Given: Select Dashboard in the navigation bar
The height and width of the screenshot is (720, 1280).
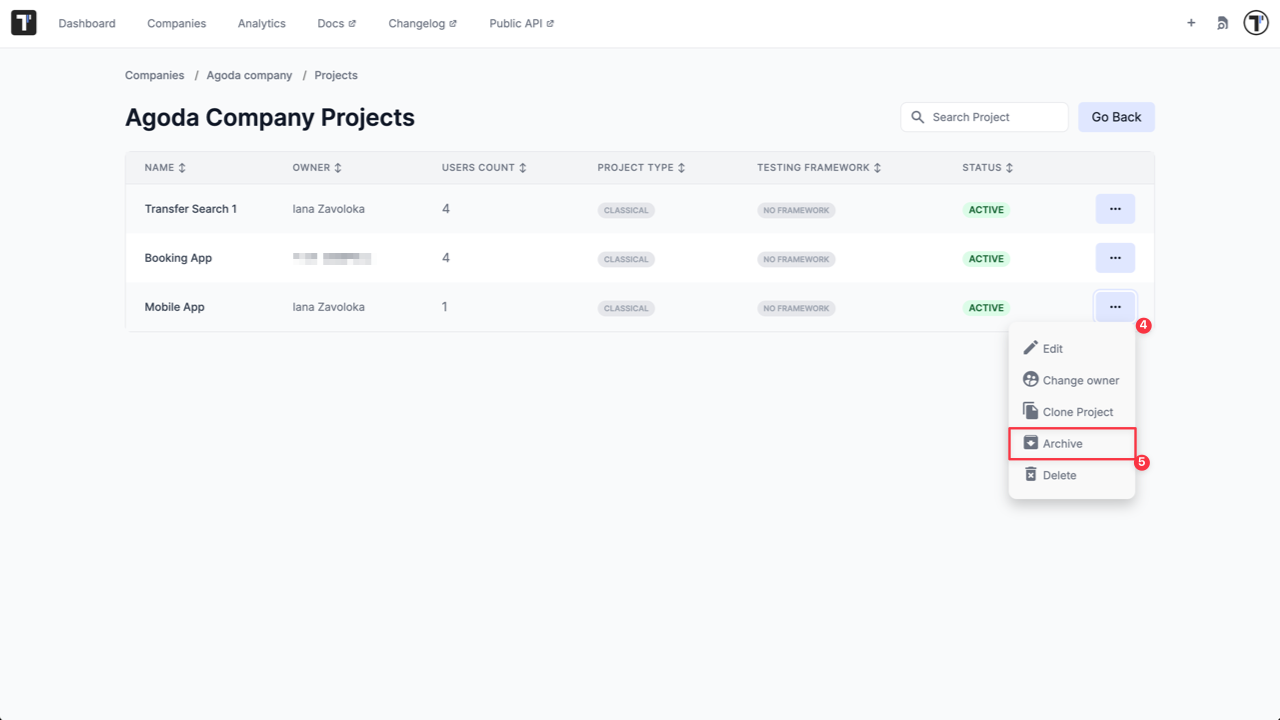Looking at the screenshot, I should tap(87, 22).
